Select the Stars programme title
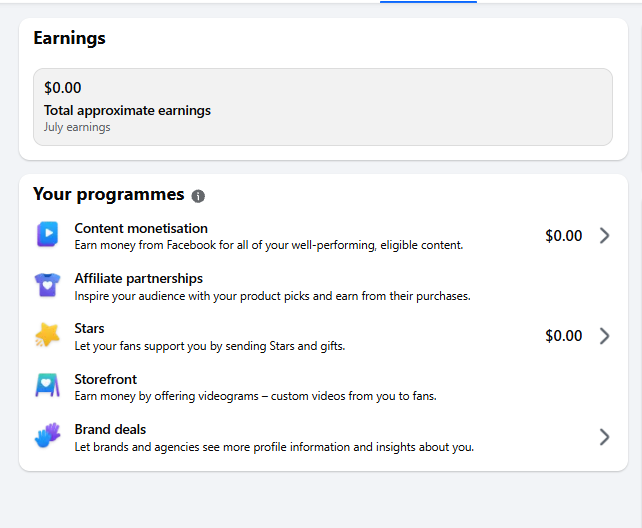This screenshot has width=642, height=528. pos(89,328)
